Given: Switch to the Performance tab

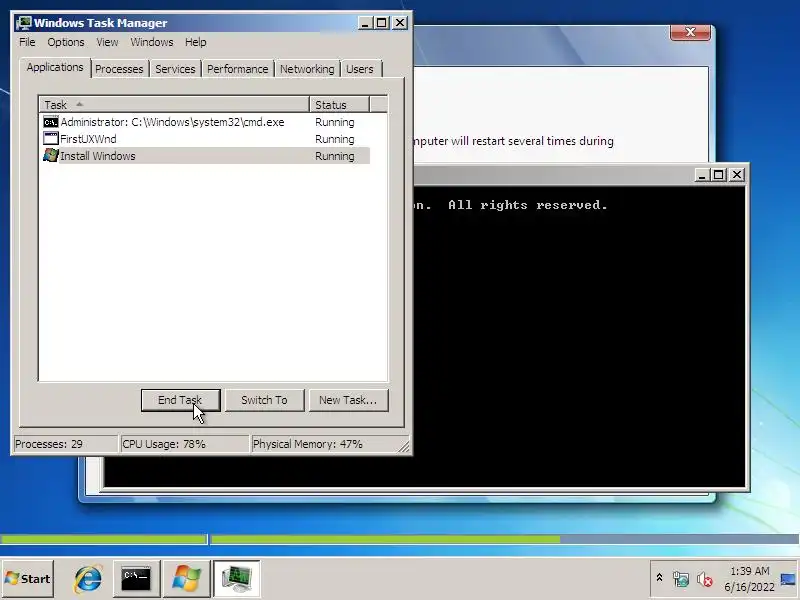Looking at the screenshot, I should pyautogui.click(x=237, y=69).
